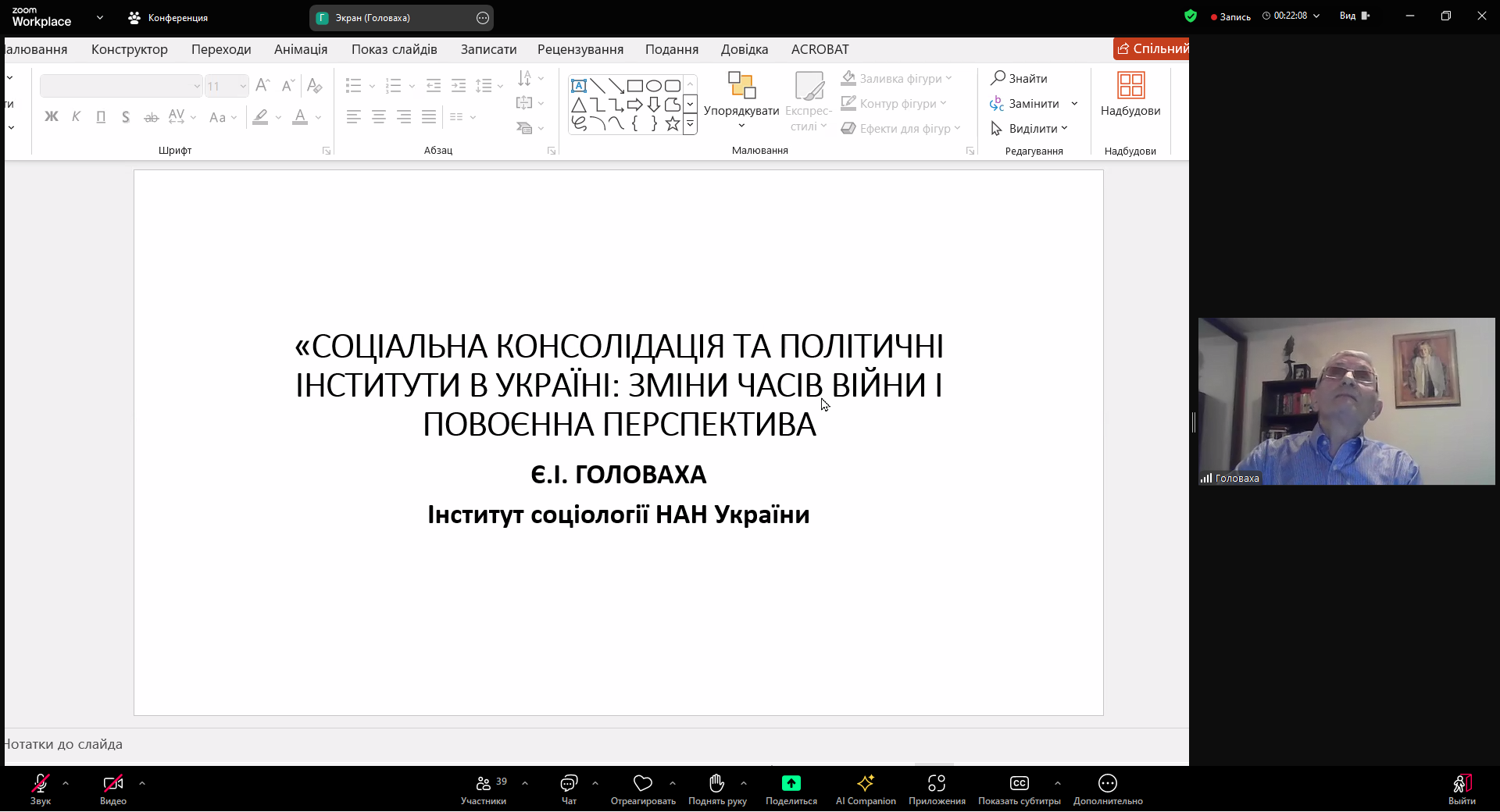Screen dimensions: 1500x812
Task: Toggle underline П formatting
Action: [101, 117]
